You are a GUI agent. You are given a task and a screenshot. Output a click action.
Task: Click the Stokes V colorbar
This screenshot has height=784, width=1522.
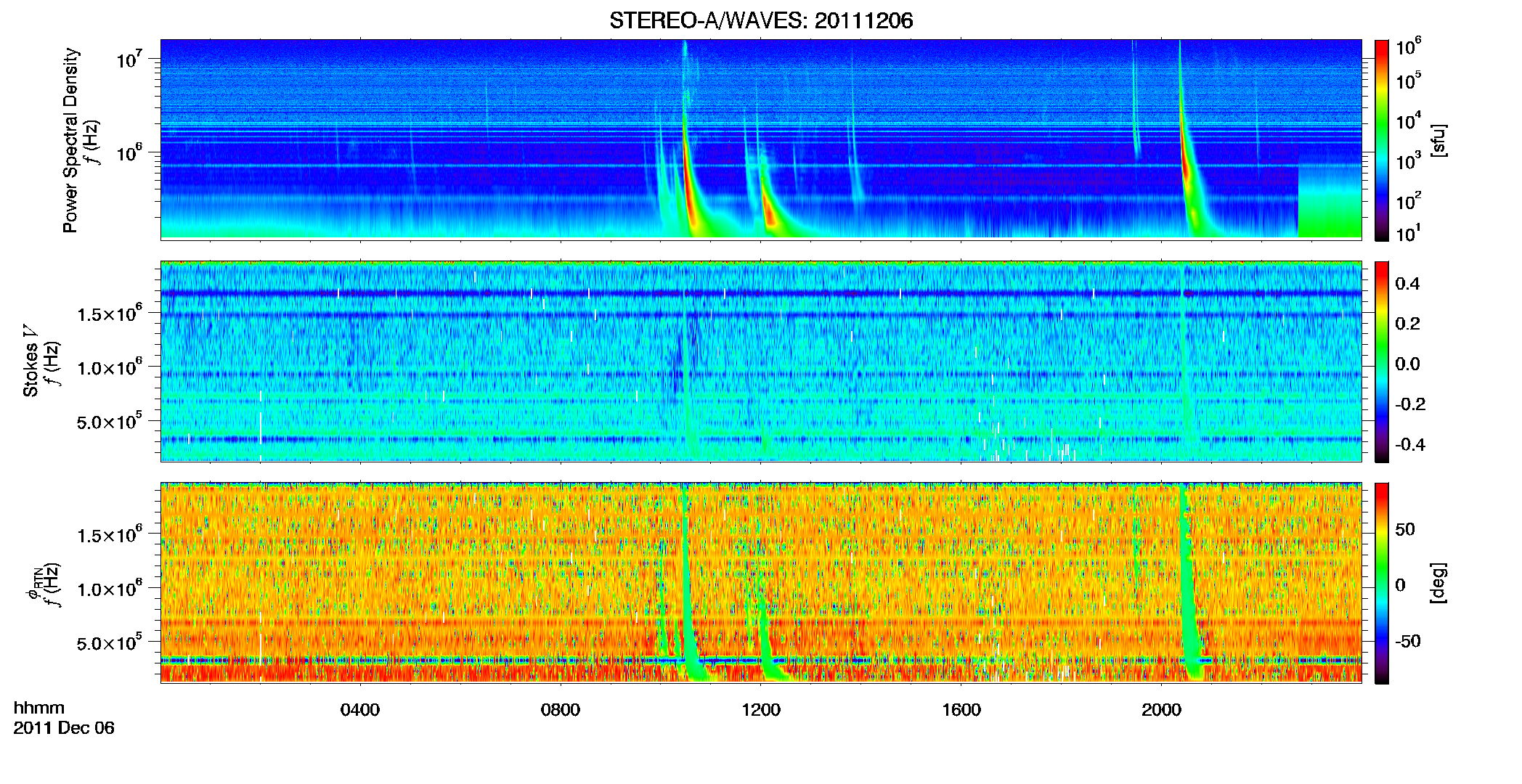[1381, 362]
